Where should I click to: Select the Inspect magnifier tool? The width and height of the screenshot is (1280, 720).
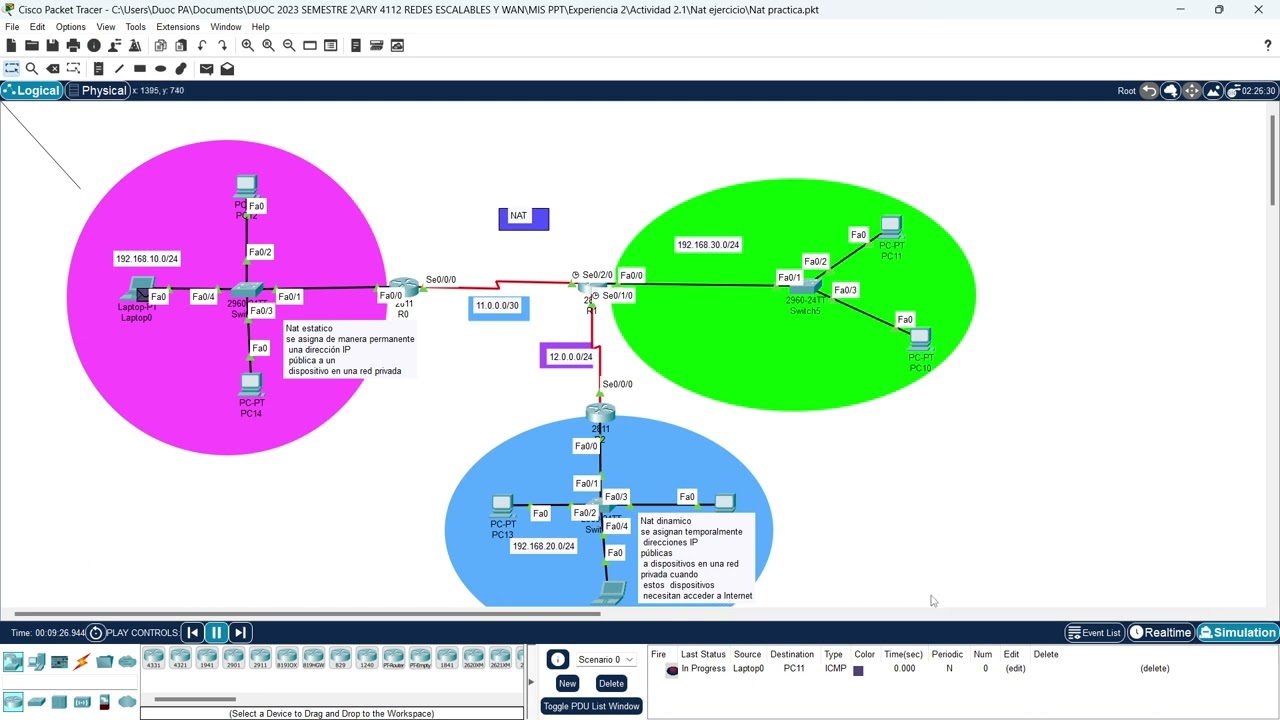(x=32, y=69)
